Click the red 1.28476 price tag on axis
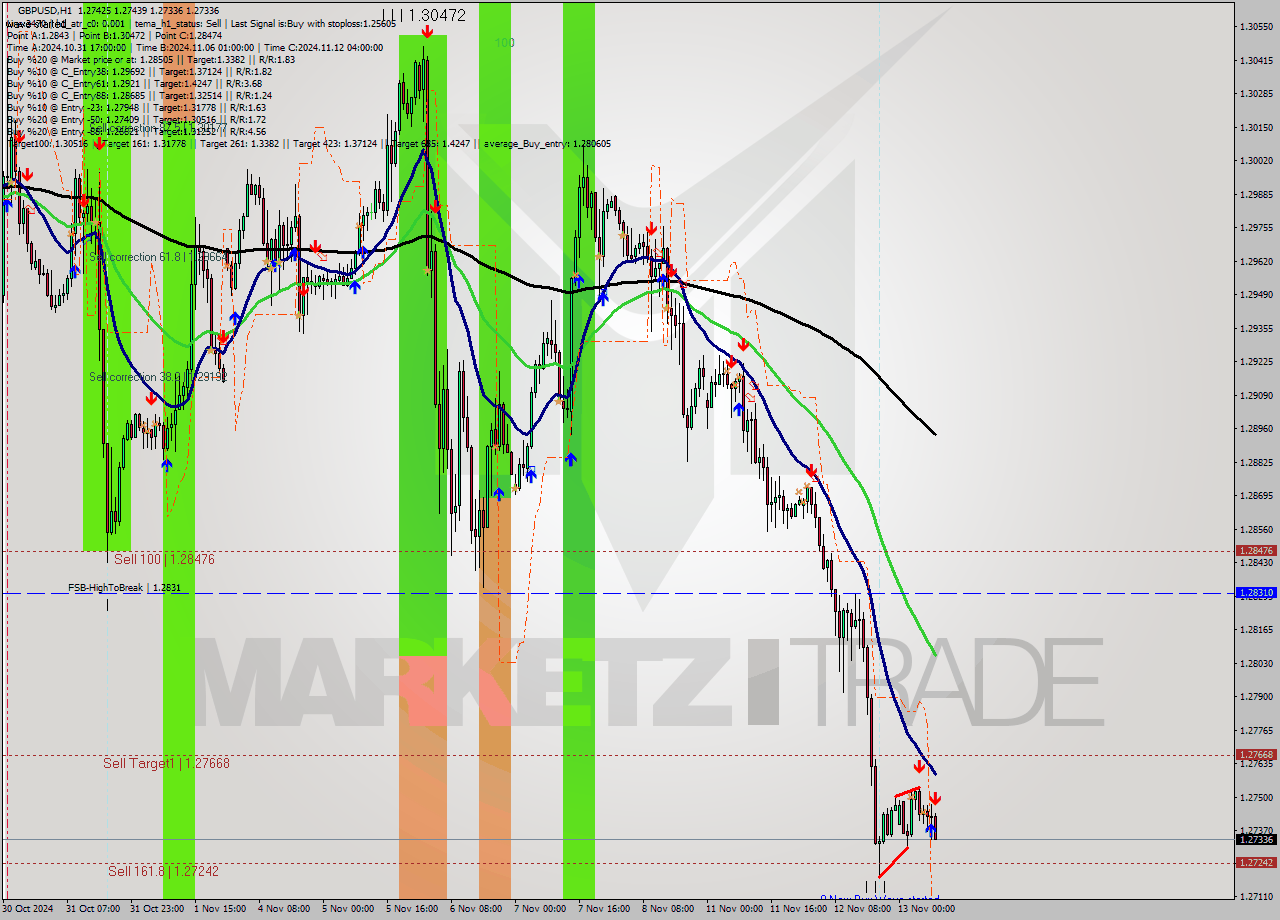 point(1256,550)
